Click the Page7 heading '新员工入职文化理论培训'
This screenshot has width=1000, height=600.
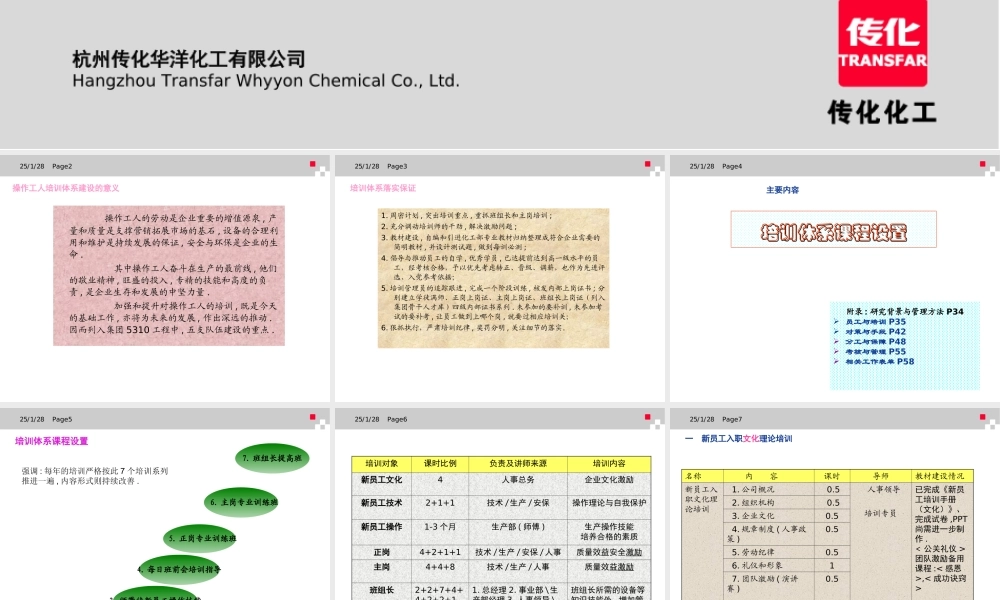pyautogui.click(x=746, y=439)
